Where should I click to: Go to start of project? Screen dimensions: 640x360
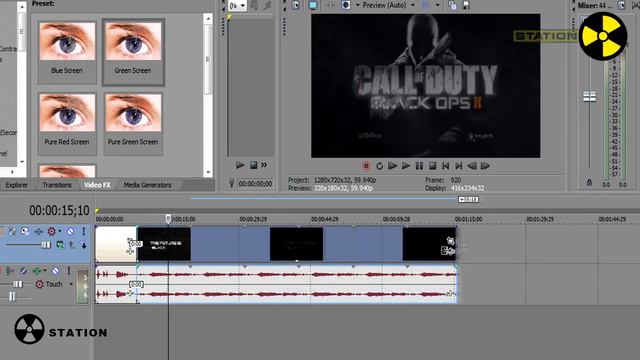[x=445, y=166]
